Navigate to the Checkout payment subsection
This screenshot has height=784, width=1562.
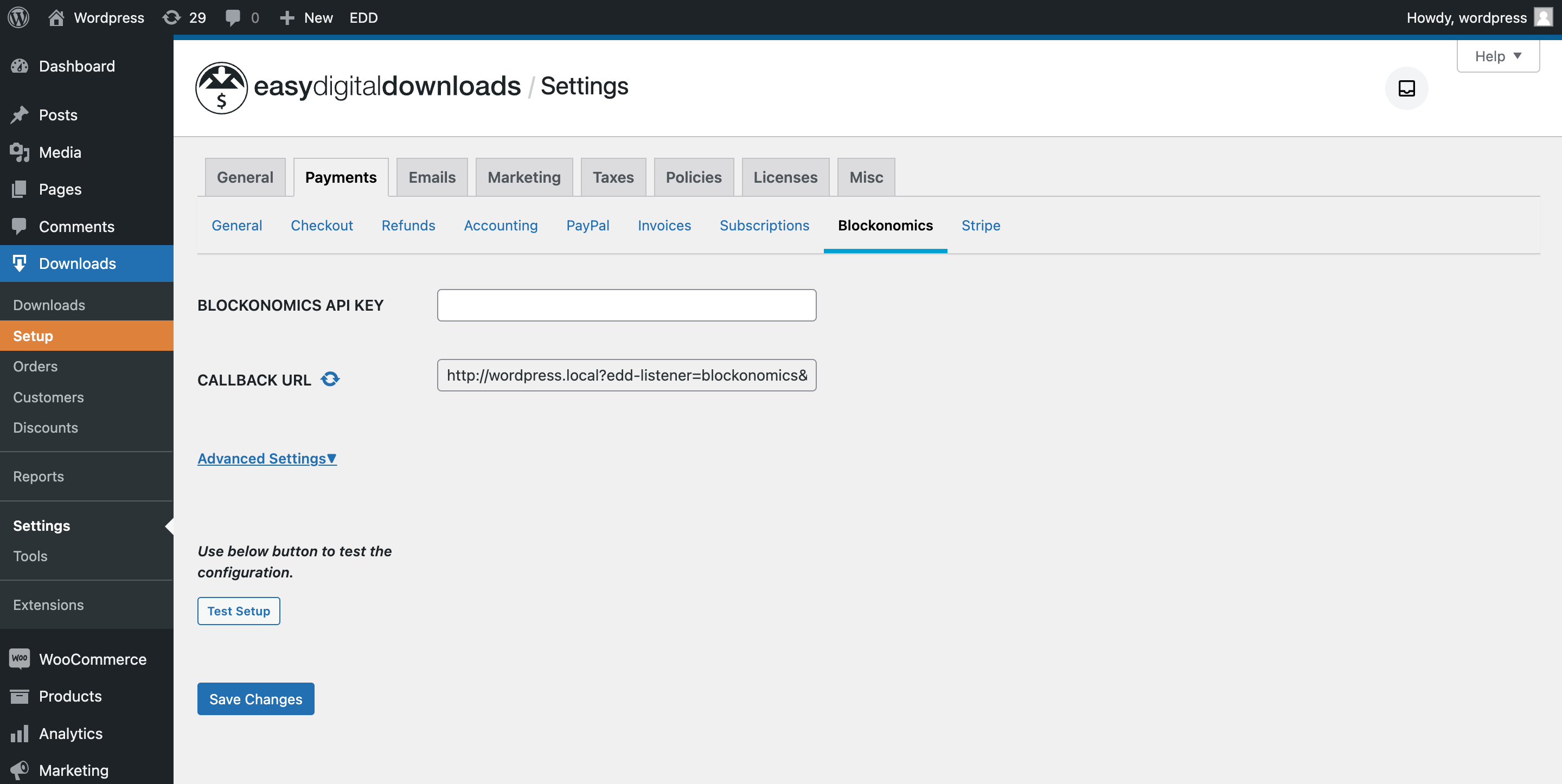coord(321,224)
